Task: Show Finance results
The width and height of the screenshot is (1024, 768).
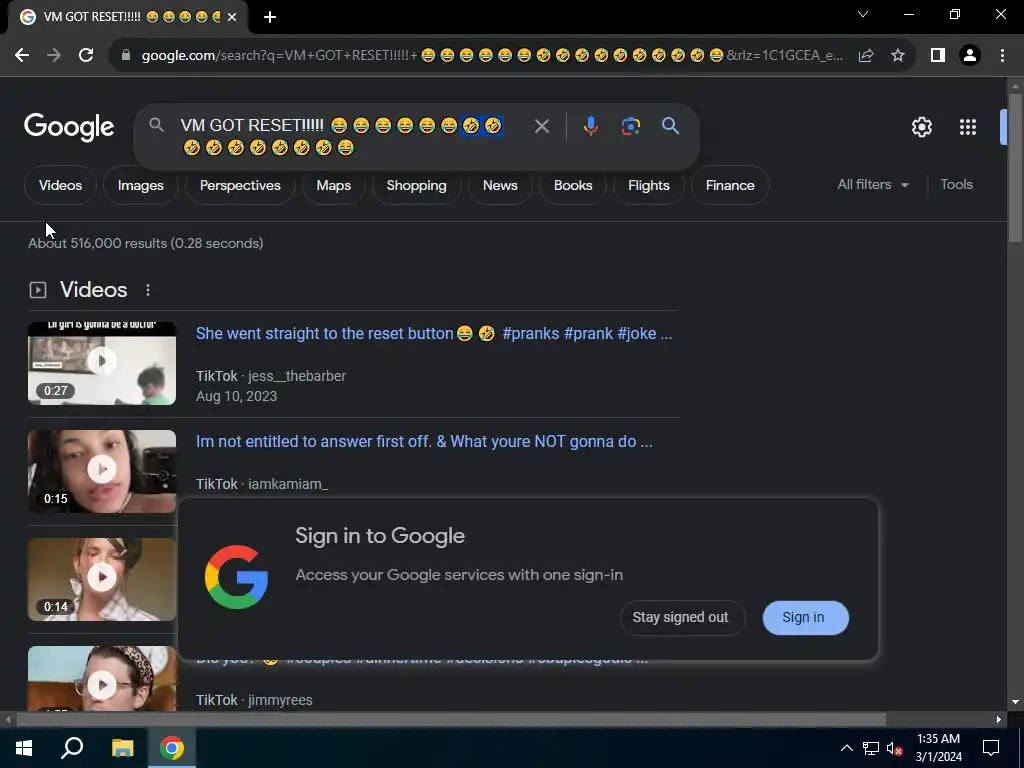Action: click(730, 185)
